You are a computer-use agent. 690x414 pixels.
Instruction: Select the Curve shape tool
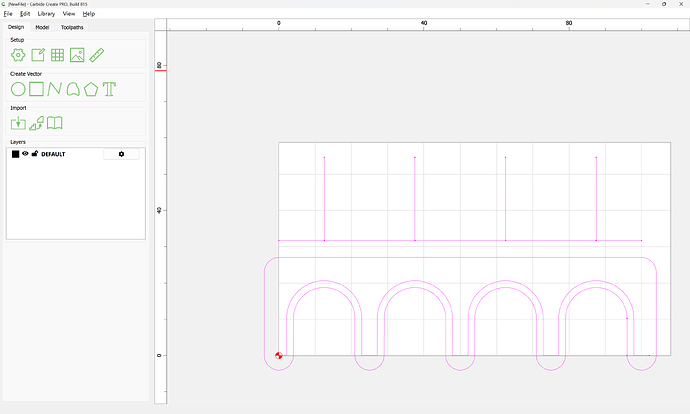(73, 89)
